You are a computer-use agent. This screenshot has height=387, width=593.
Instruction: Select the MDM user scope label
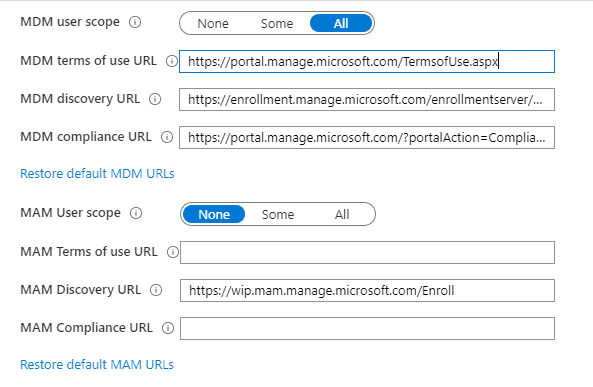[70, 22]
